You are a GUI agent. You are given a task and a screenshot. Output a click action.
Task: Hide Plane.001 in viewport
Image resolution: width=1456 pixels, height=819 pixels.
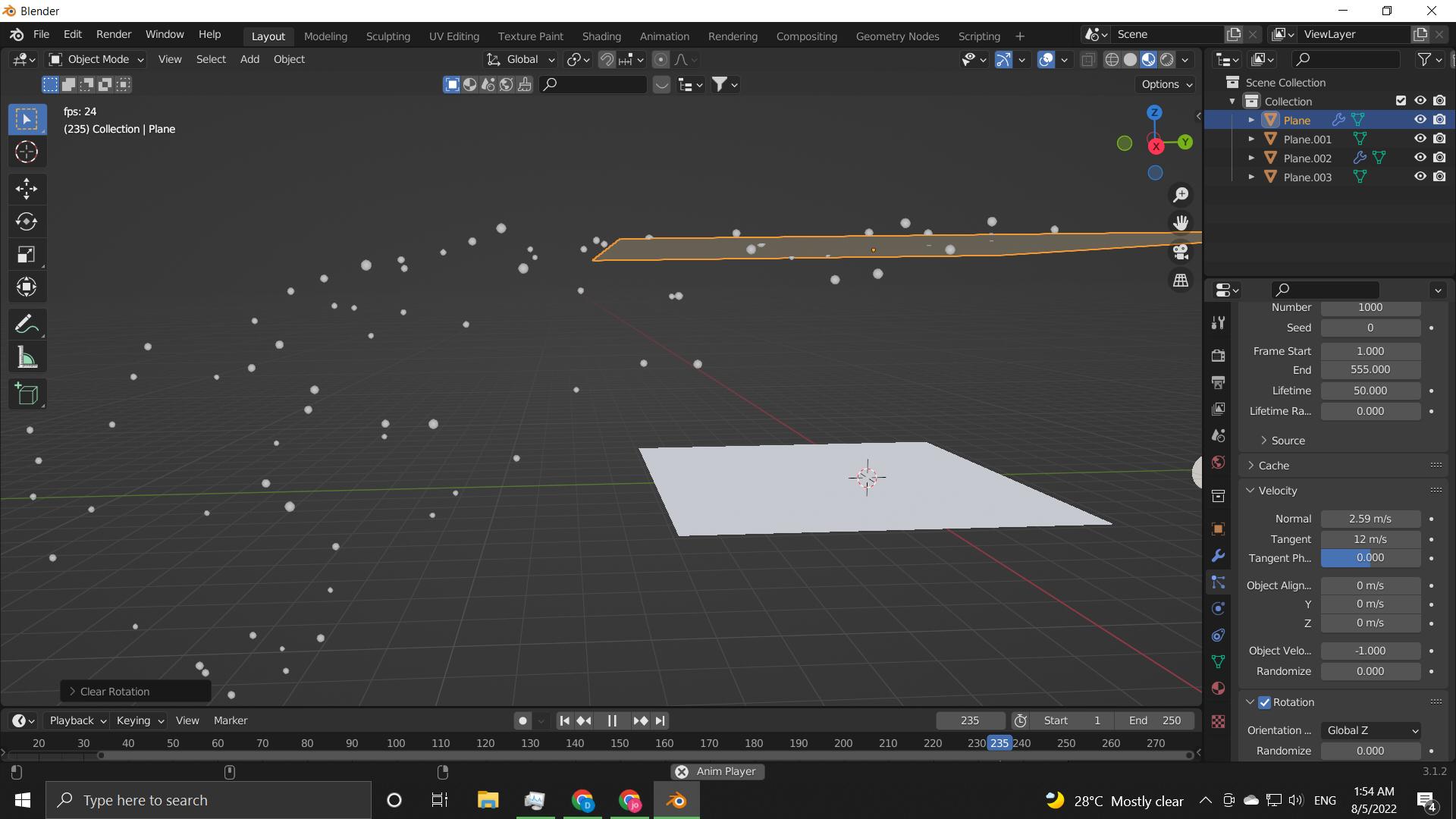[1420, 139]
